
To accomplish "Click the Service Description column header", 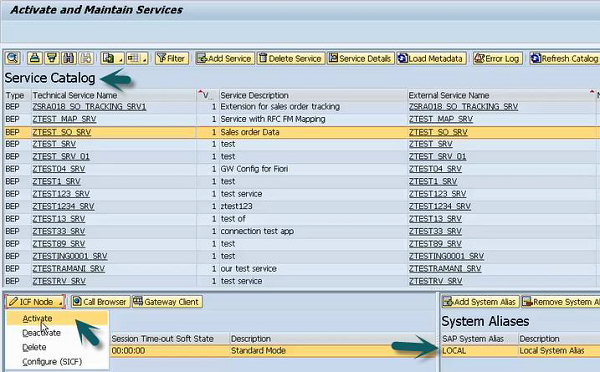I will point(313,95).
